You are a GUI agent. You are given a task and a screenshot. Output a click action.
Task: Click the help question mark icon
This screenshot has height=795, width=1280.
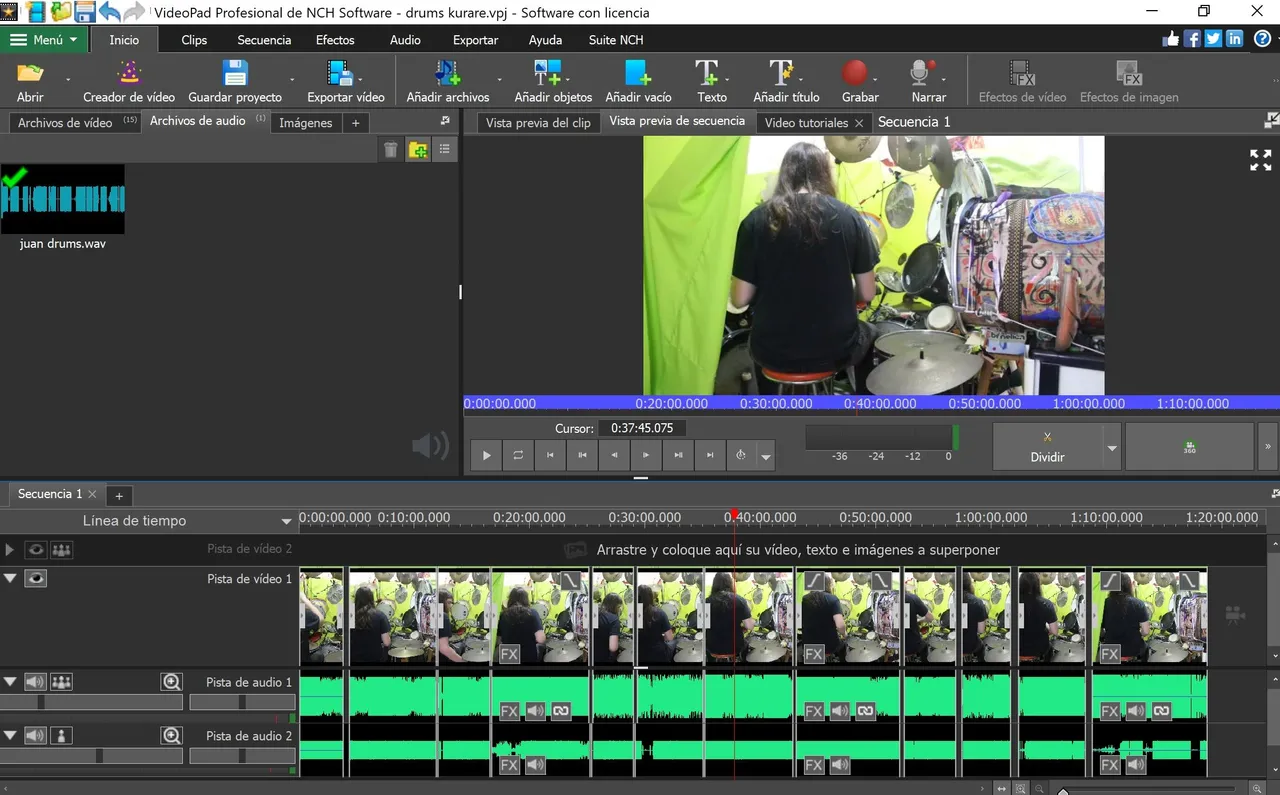tap(1263, 39)
